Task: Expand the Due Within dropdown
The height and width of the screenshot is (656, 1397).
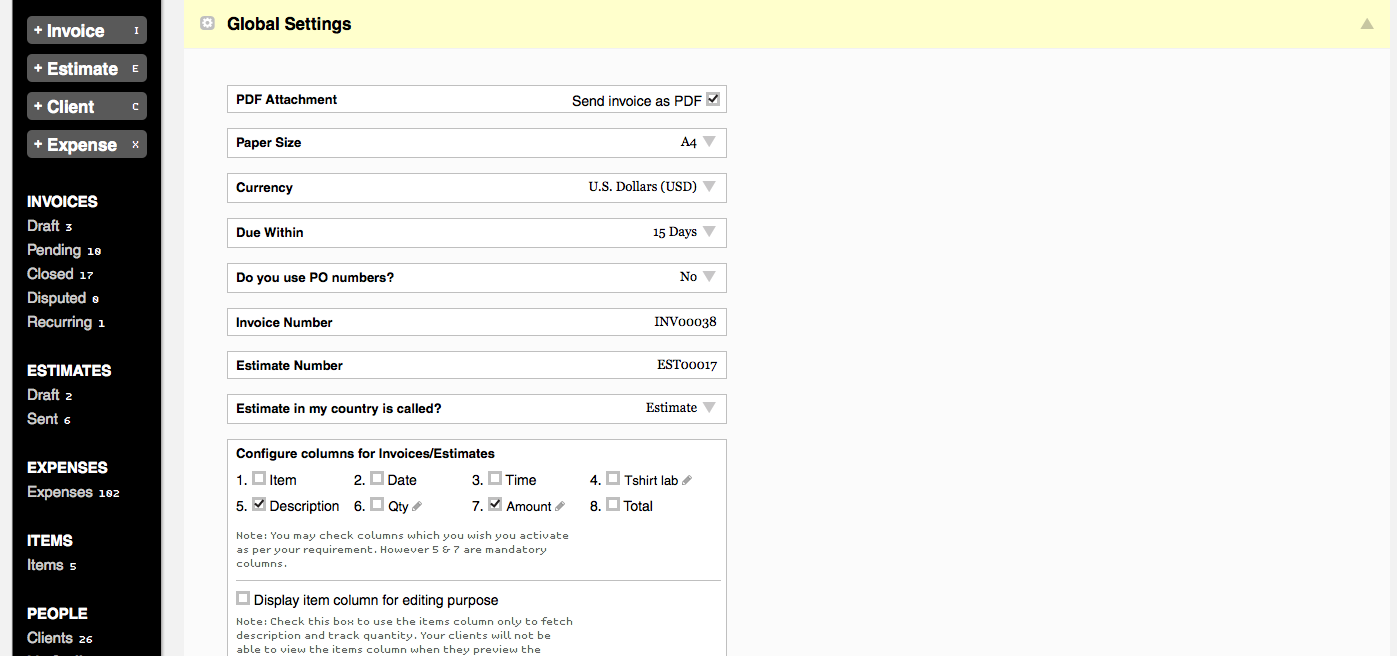Action: click(709, 231)
